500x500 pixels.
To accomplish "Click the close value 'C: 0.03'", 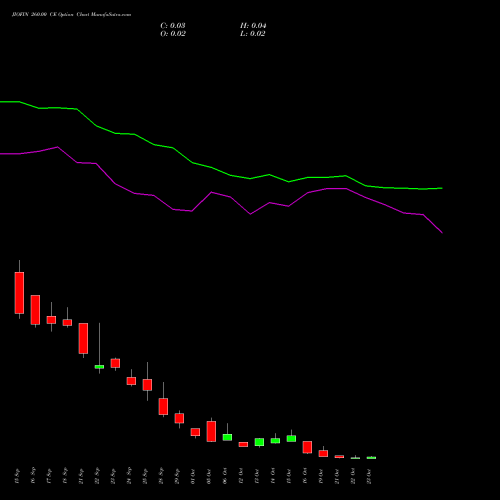I will coord(173,26).
